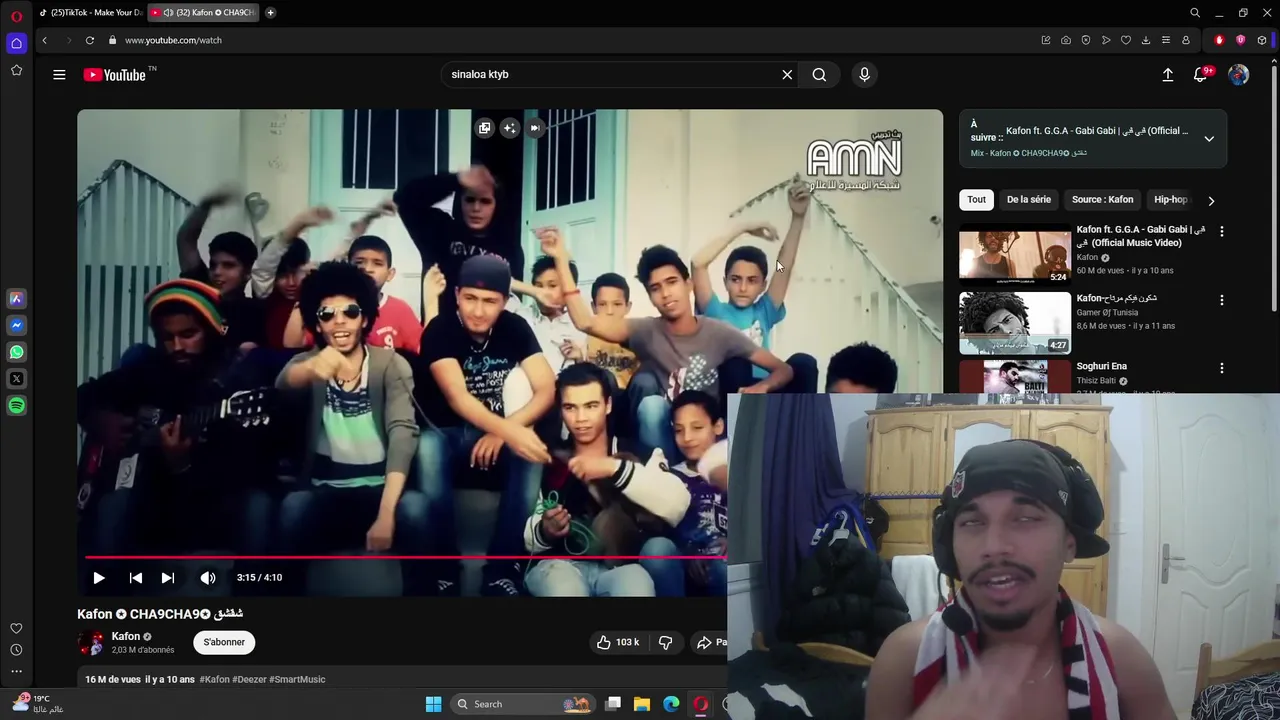Viewport: 1280px width, 720px height.
Task: Select the Hip-hop filter chip
Action: point(1171,199)
